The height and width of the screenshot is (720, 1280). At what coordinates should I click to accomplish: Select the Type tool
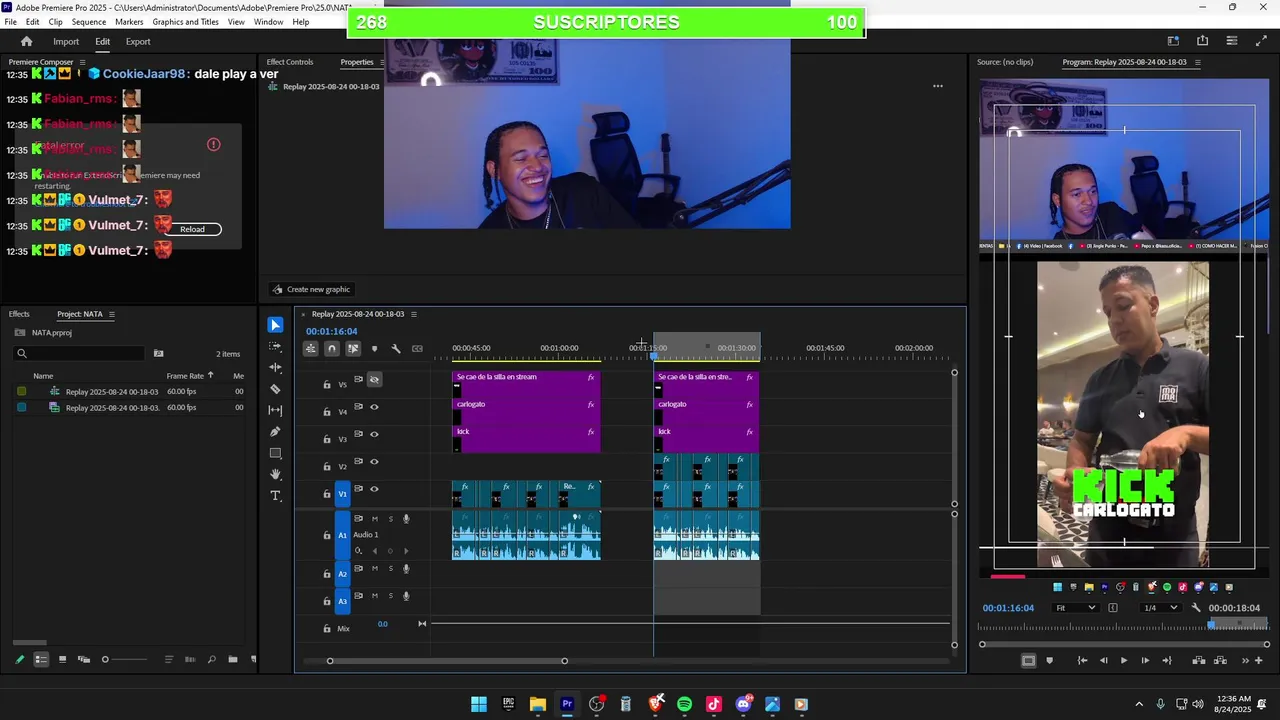coord(275,496)
